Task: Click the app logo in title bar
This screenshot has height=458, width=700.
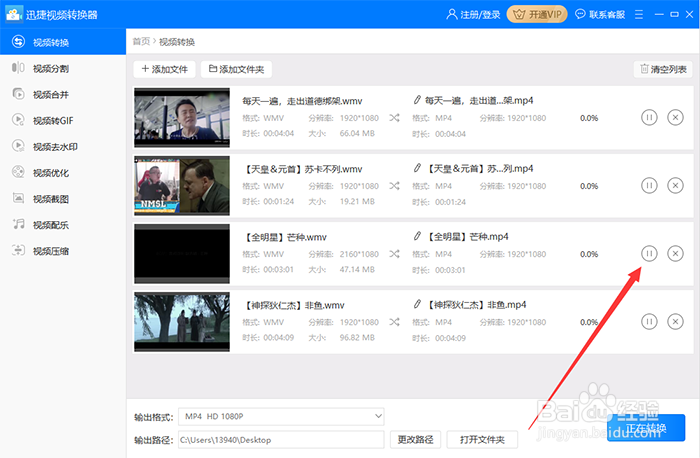Action: pos(14,14)
